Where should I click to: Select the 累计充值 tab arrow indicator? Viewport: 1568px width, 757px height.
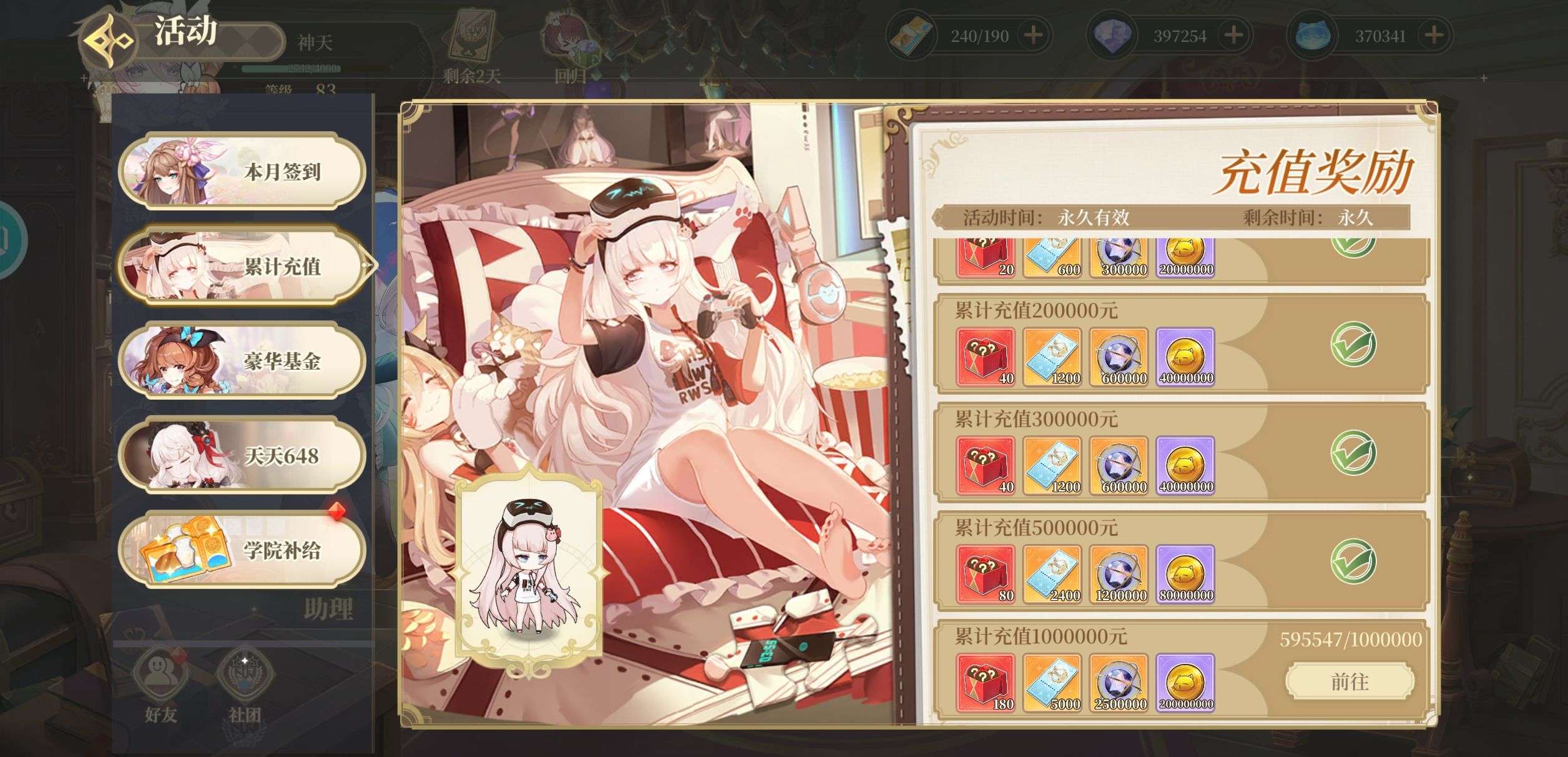click(370, 265)
